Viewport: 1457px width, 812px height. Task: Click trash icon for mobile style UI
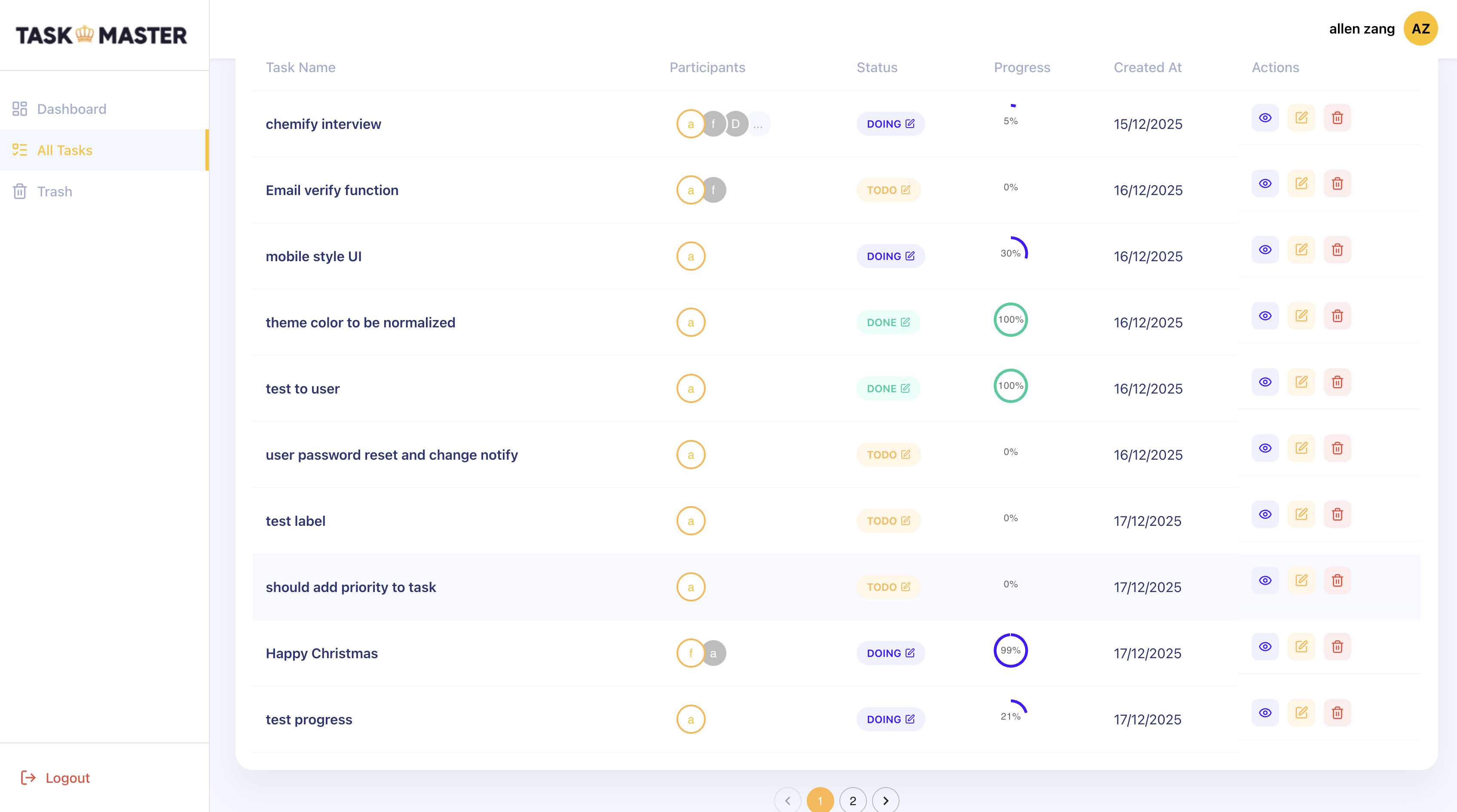coord(1337,250)
